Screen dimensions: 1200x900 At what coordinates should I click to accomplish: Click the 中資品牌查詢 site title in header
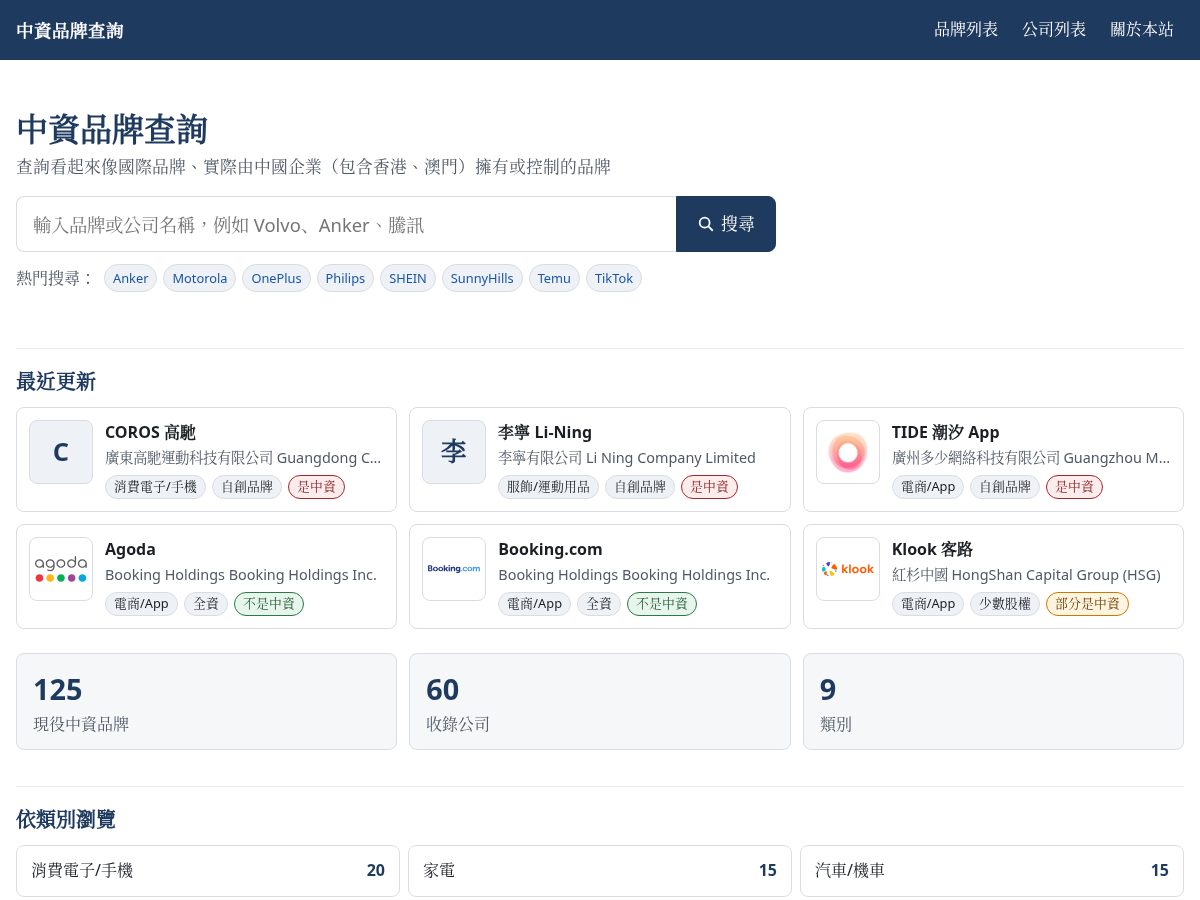click(70, 30)
